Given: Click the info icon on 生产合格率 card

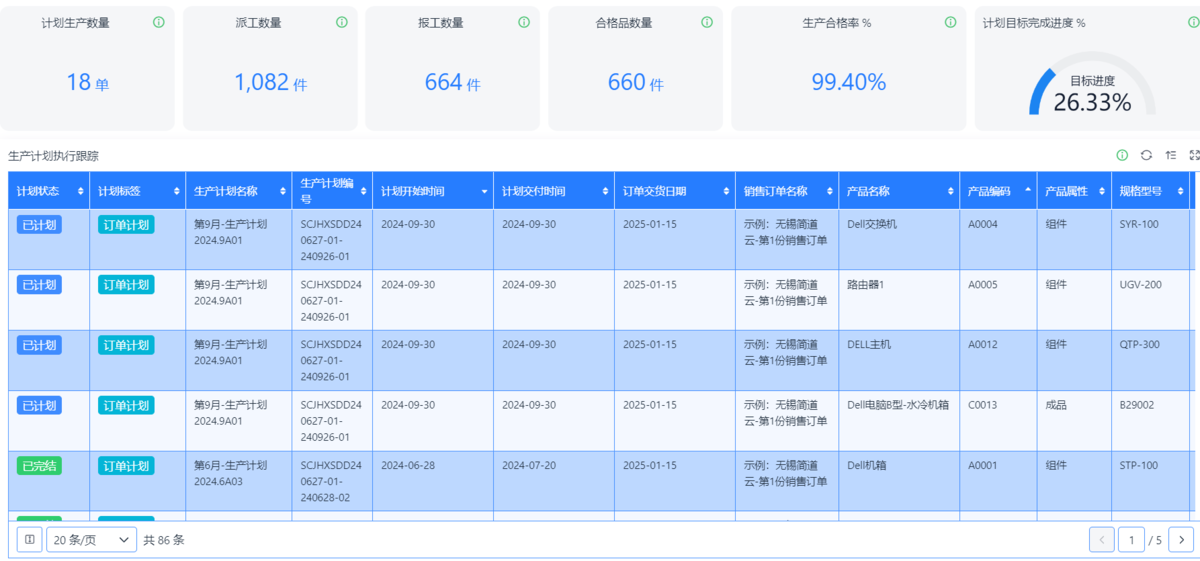Looking at the screenshot, I should tap(949, 22).
